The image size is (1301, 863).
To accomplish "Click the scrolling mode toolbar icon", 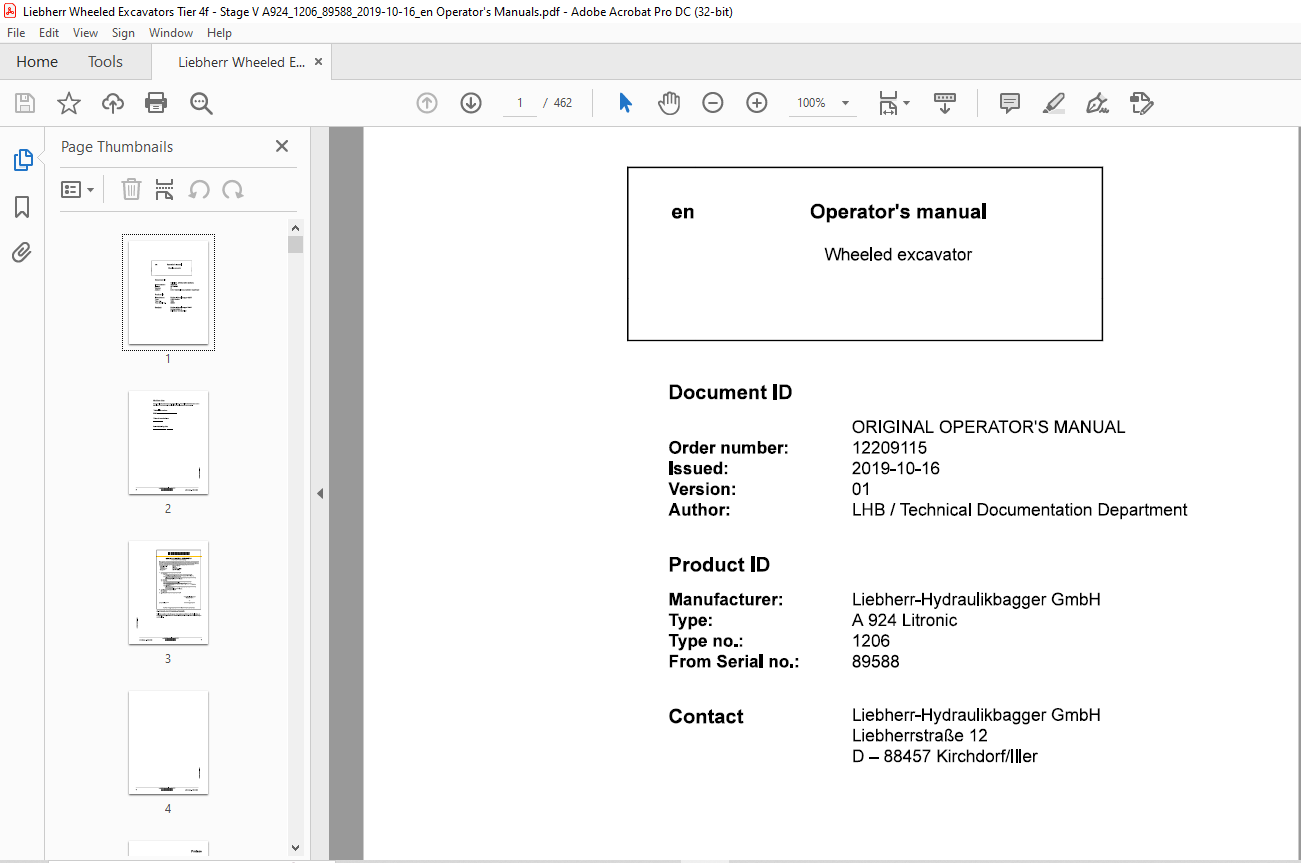I will pyautogui.click(x=945, y=103).
